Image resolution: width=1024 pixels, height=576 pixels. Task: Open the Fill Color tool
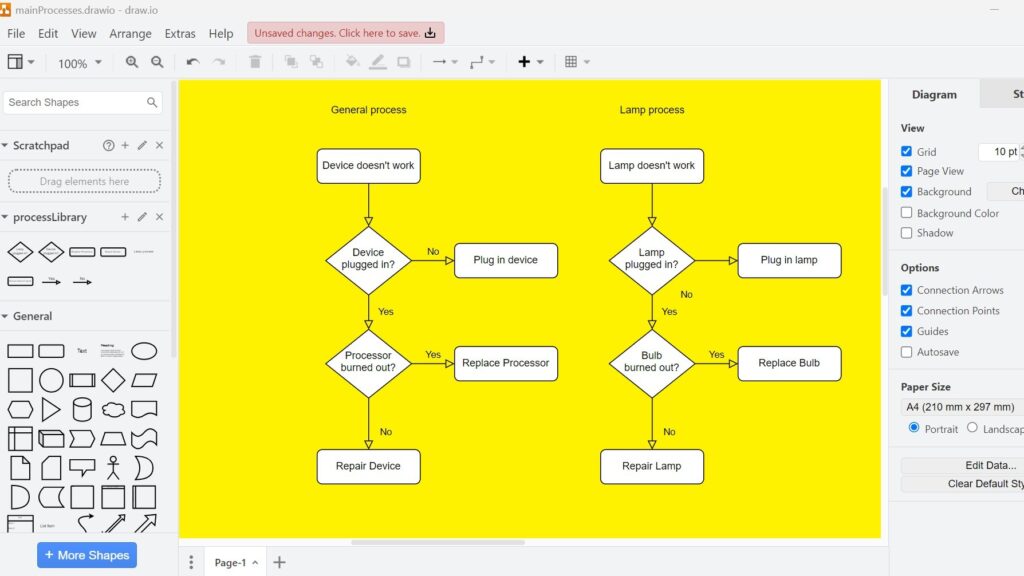pyautogui.click(x=352, y=61)
